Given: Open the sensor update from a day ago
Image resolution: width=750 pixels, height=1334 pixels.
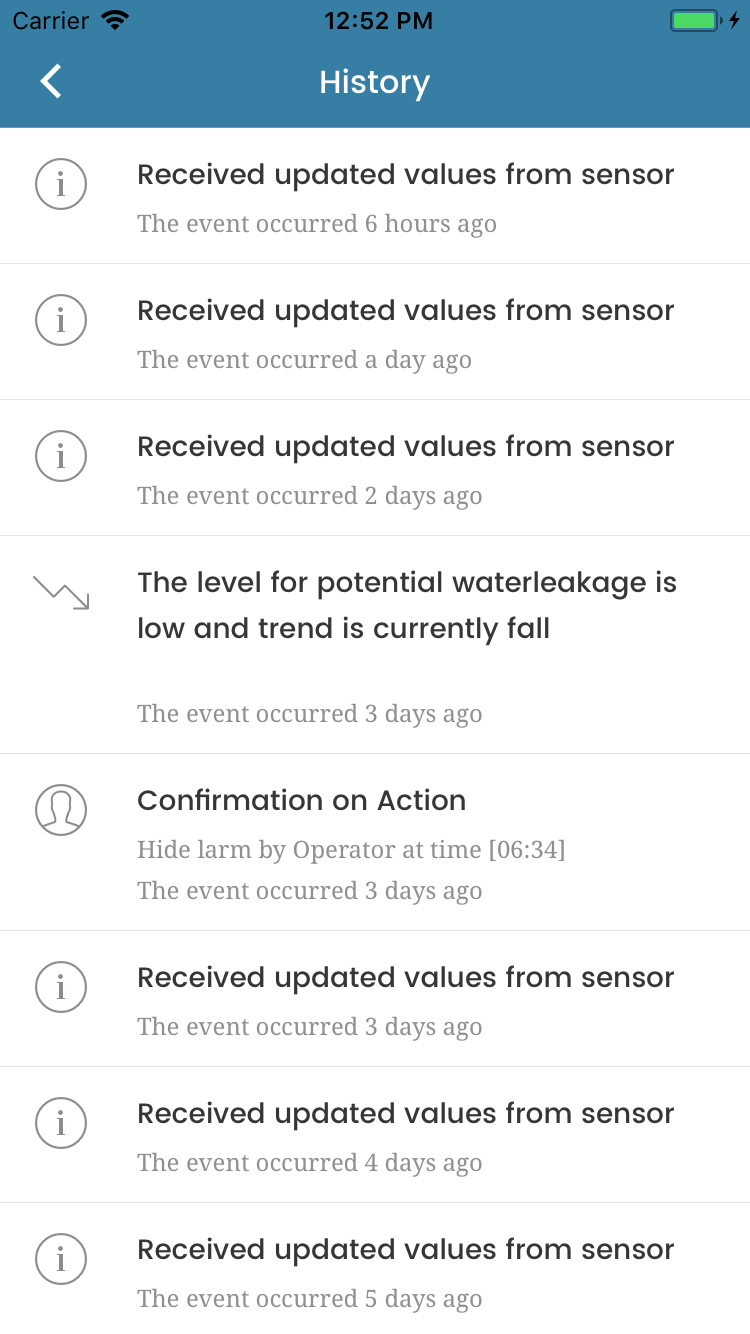Looking at the screenshot, I should coord(375,332).
